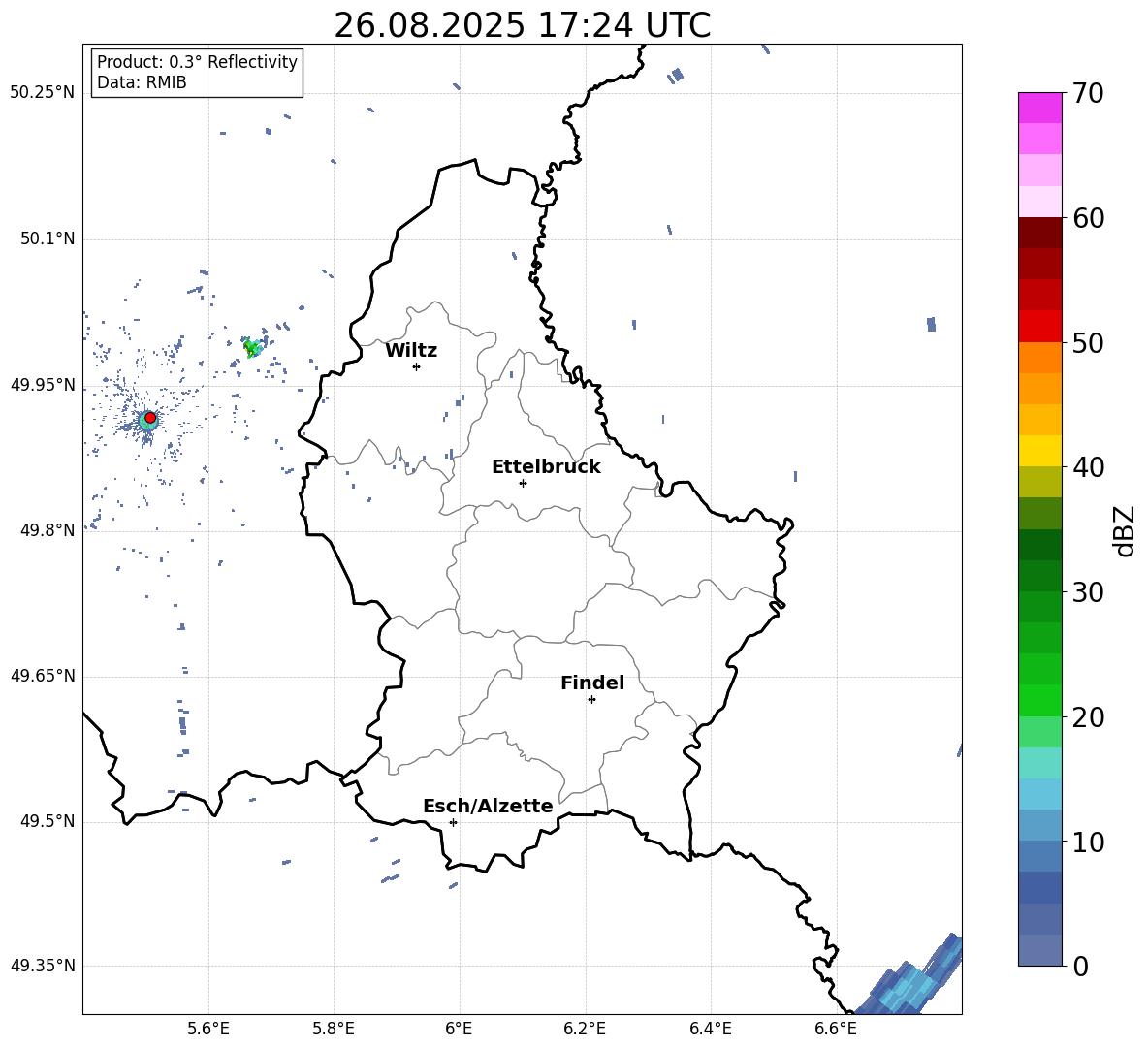Click the 49.95°N latitude label
1148x1048 pixels.
pos(43,385)
